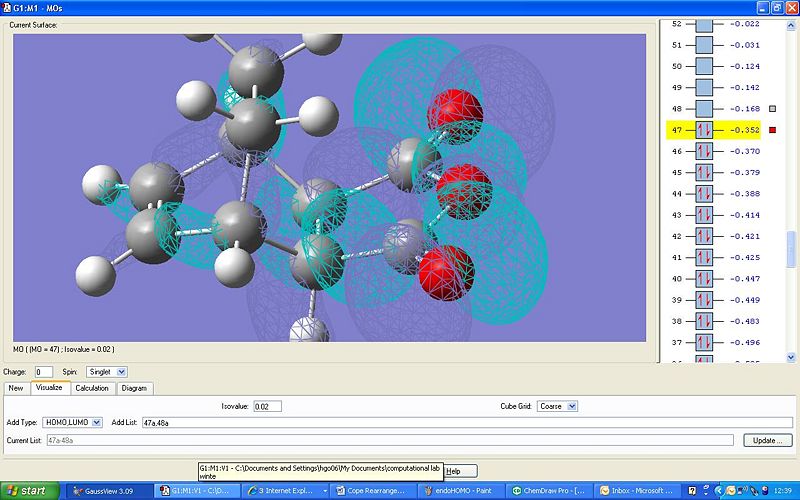Click into the Charge field
Viewport: 800px width, 500px height.
[44, 372]
